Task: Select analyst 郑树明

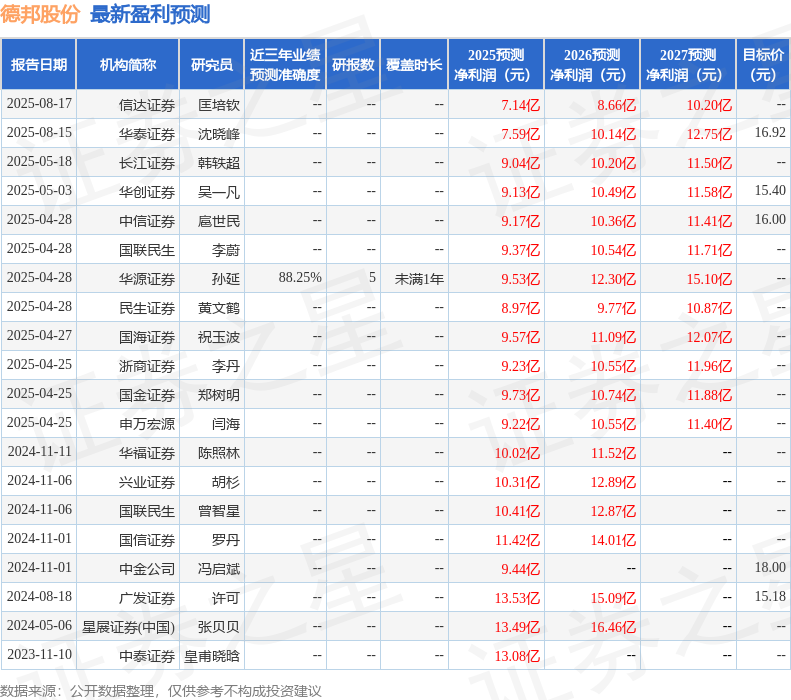Action: tap(219, 395)
